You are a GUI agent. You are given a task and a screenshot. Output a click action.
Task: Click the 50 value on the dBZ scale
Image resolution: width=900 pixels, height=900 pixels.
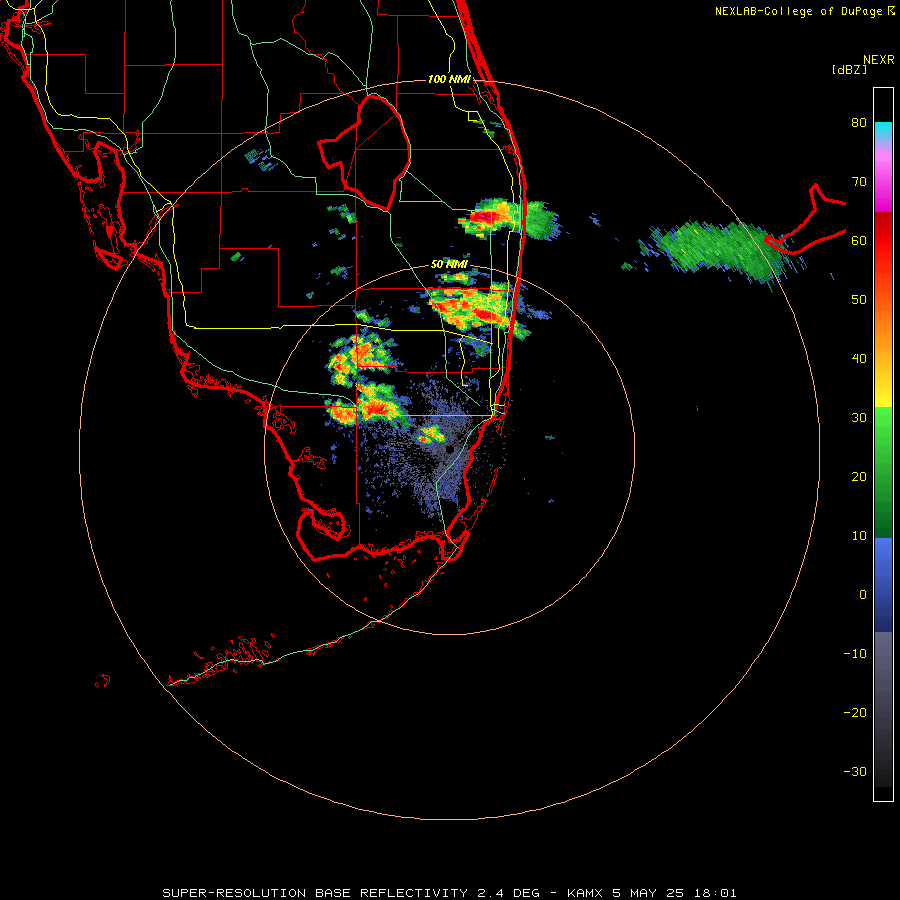tap(859, 300)
